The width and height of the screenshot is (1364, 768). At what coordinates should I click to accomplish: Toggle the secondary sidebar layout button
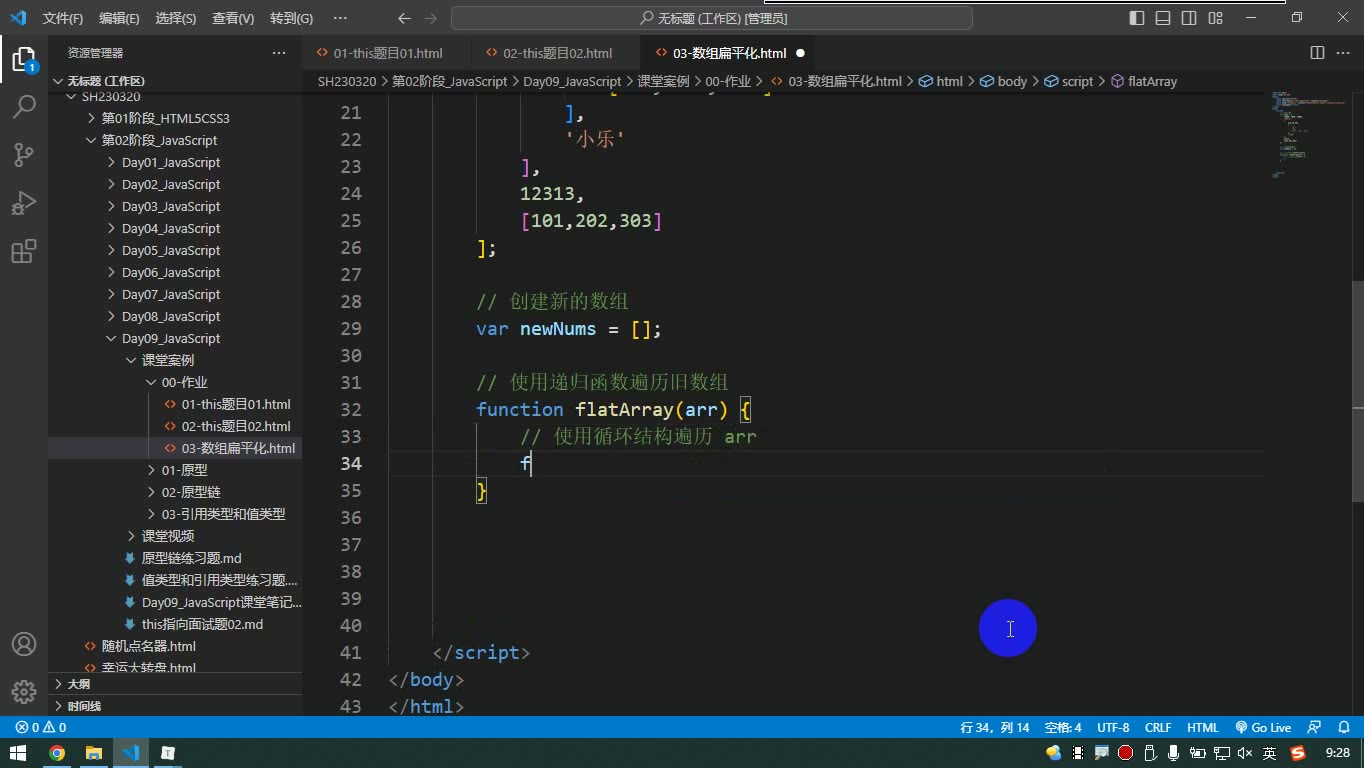[x=1189, y=18]
